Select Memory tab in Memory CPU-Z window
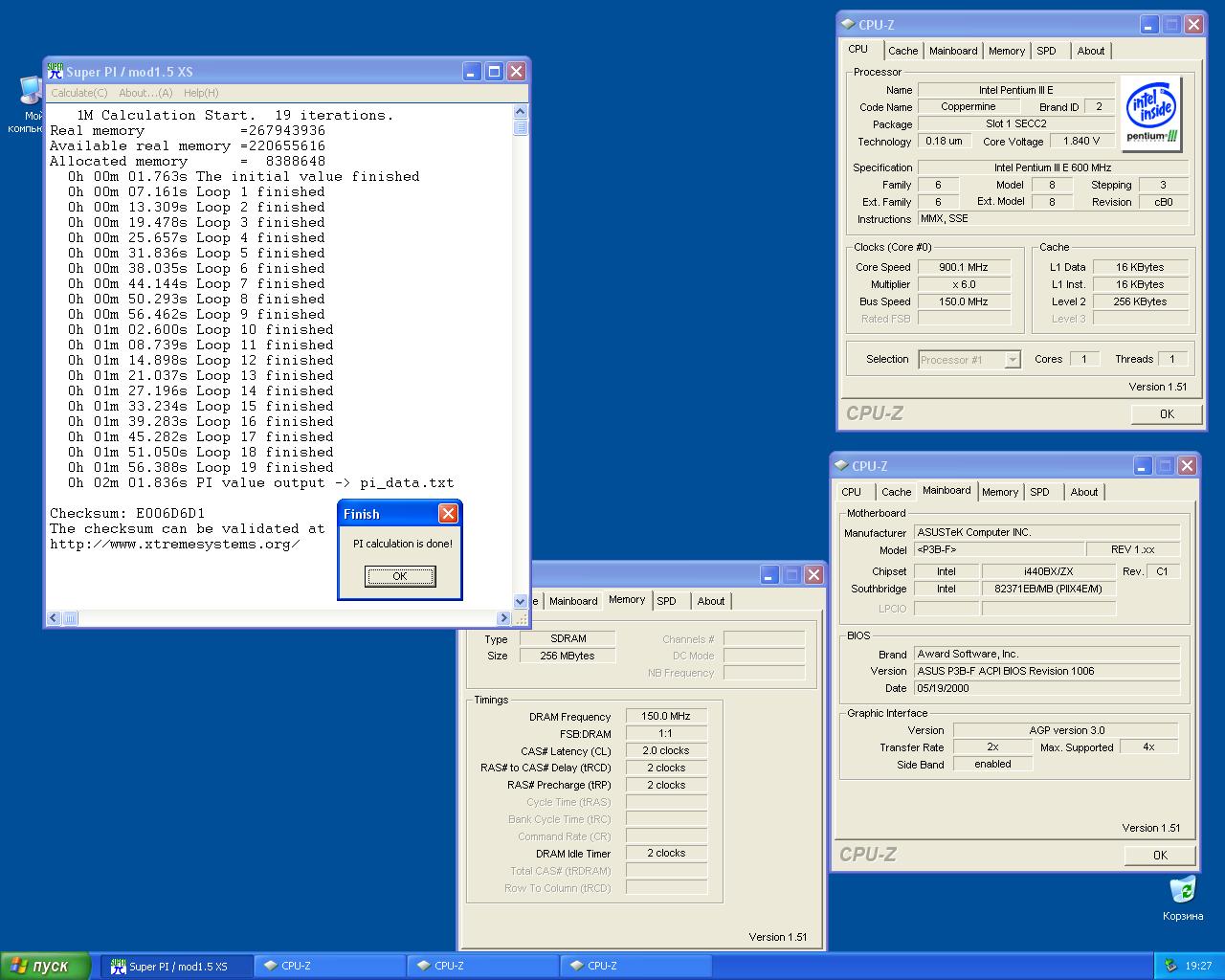 pos(627,599)
